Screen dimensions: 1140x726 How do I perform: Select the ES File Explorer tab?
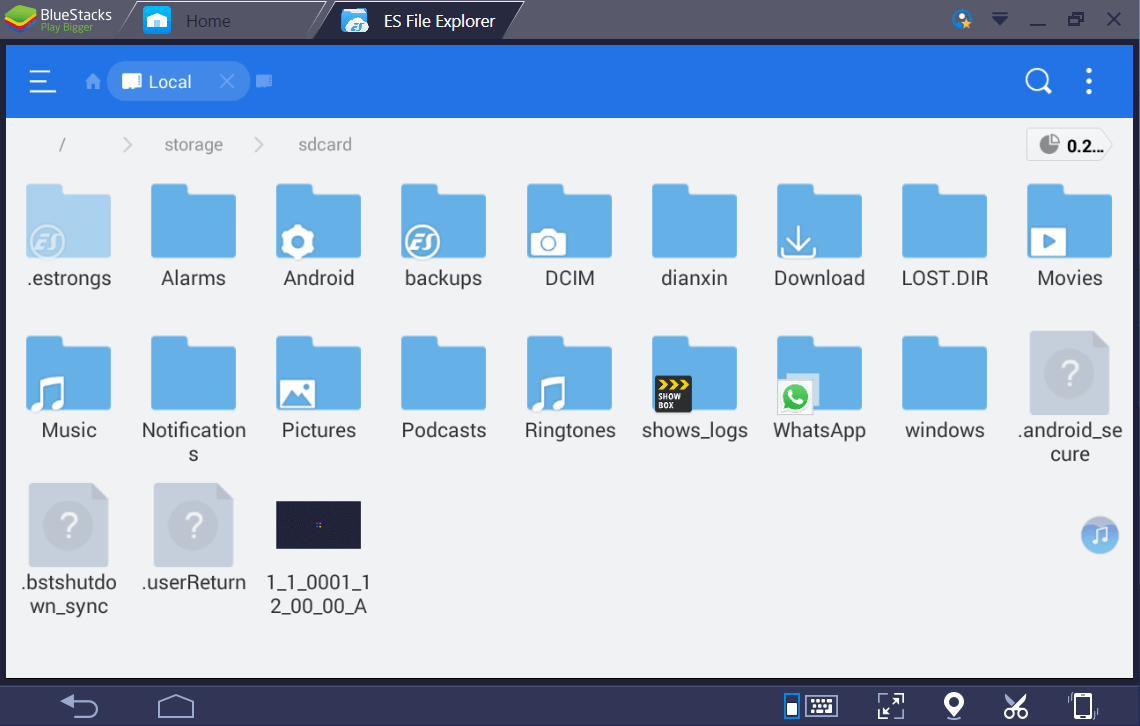420,20
